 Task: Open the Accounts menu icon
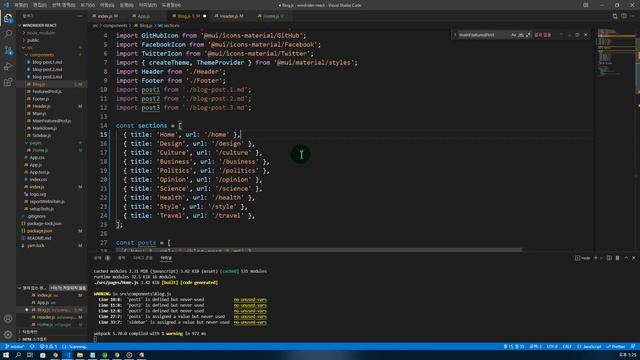point(8,319)
